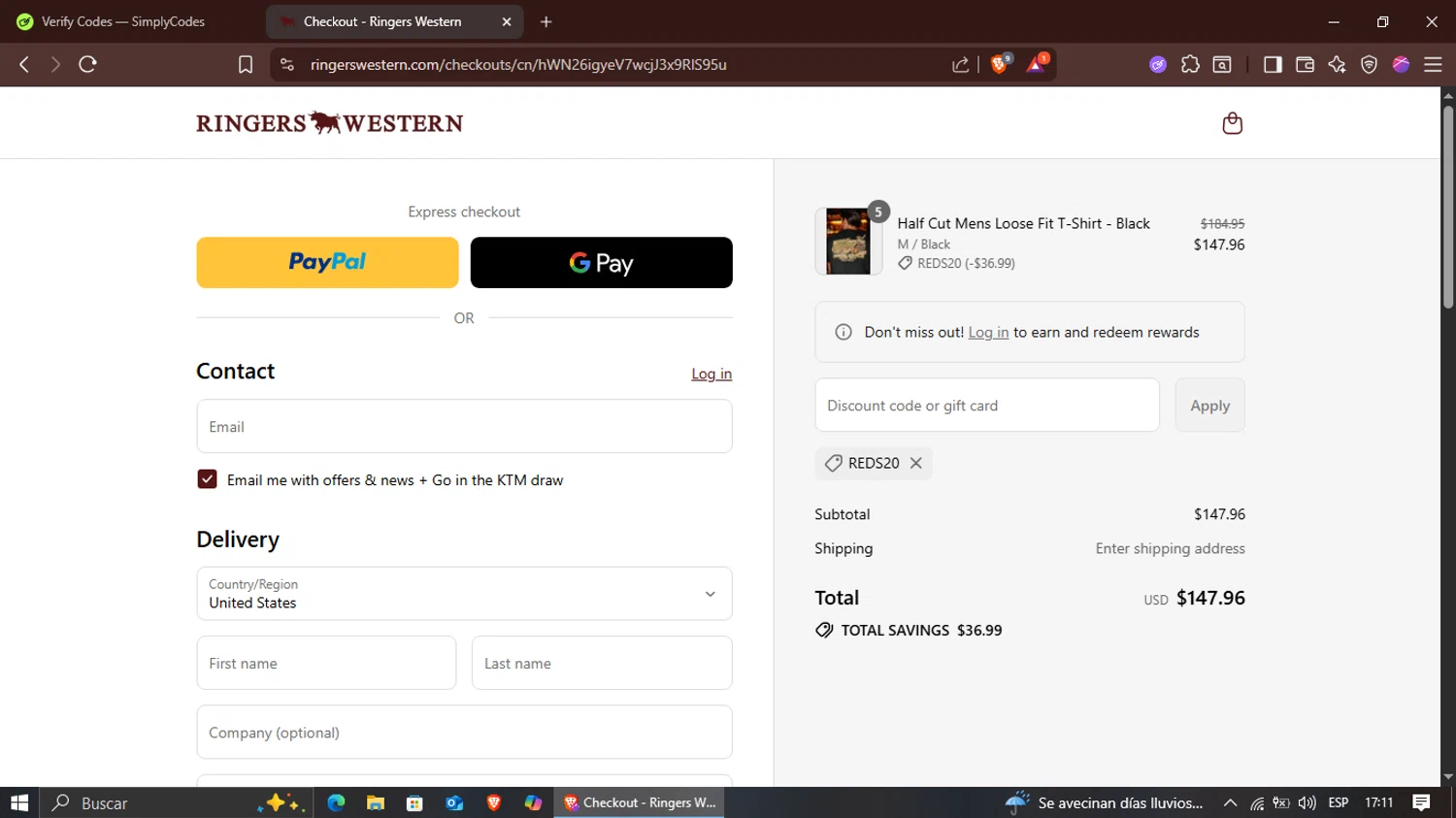The width and height of the screenshot is (1456, 818).
Task: Open site information icon in address bar
Action: (x=286, y=64)
